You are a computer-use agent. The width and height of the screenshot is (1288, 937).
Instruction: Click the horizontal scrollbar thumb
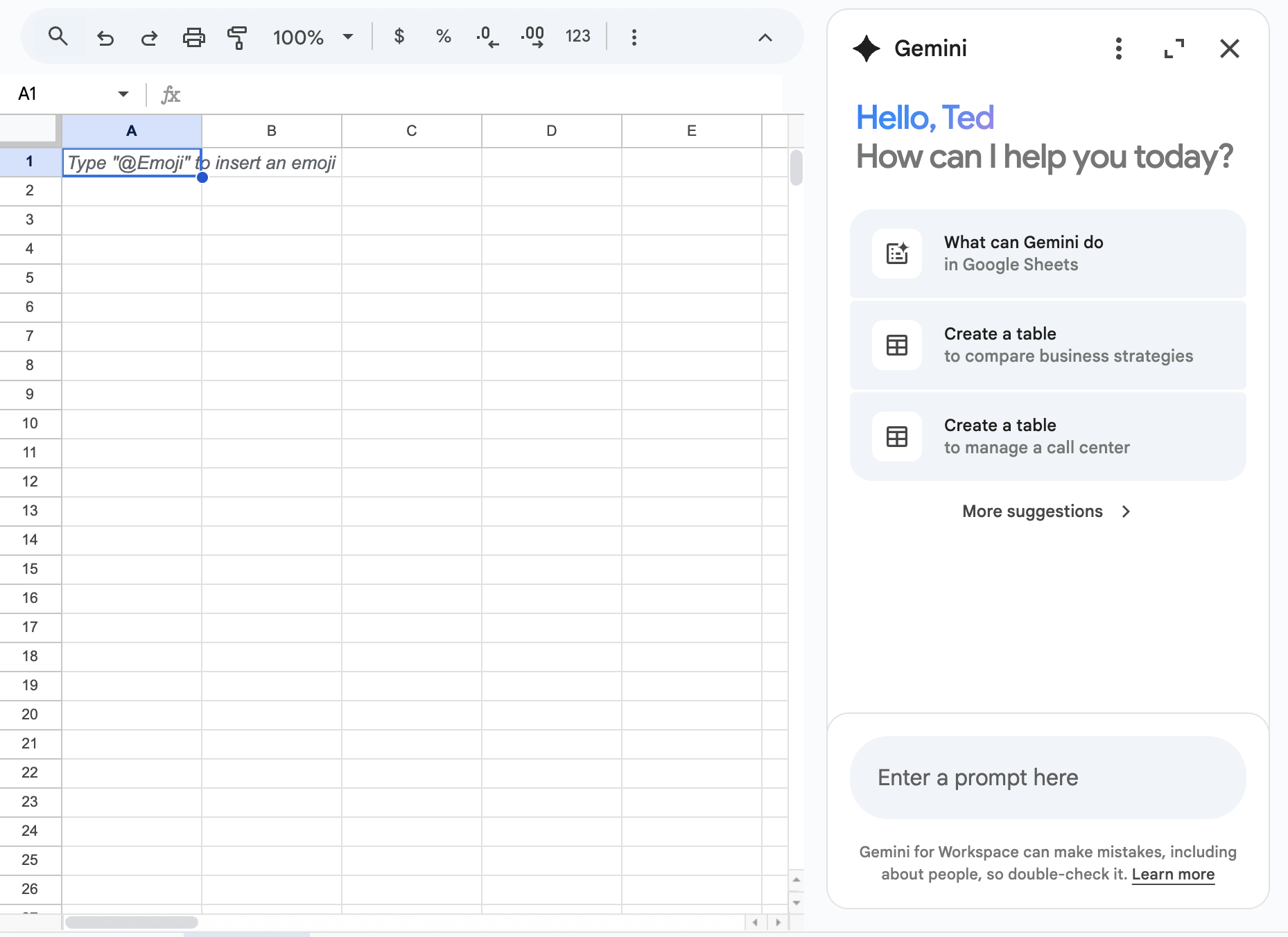click(131, 922)
